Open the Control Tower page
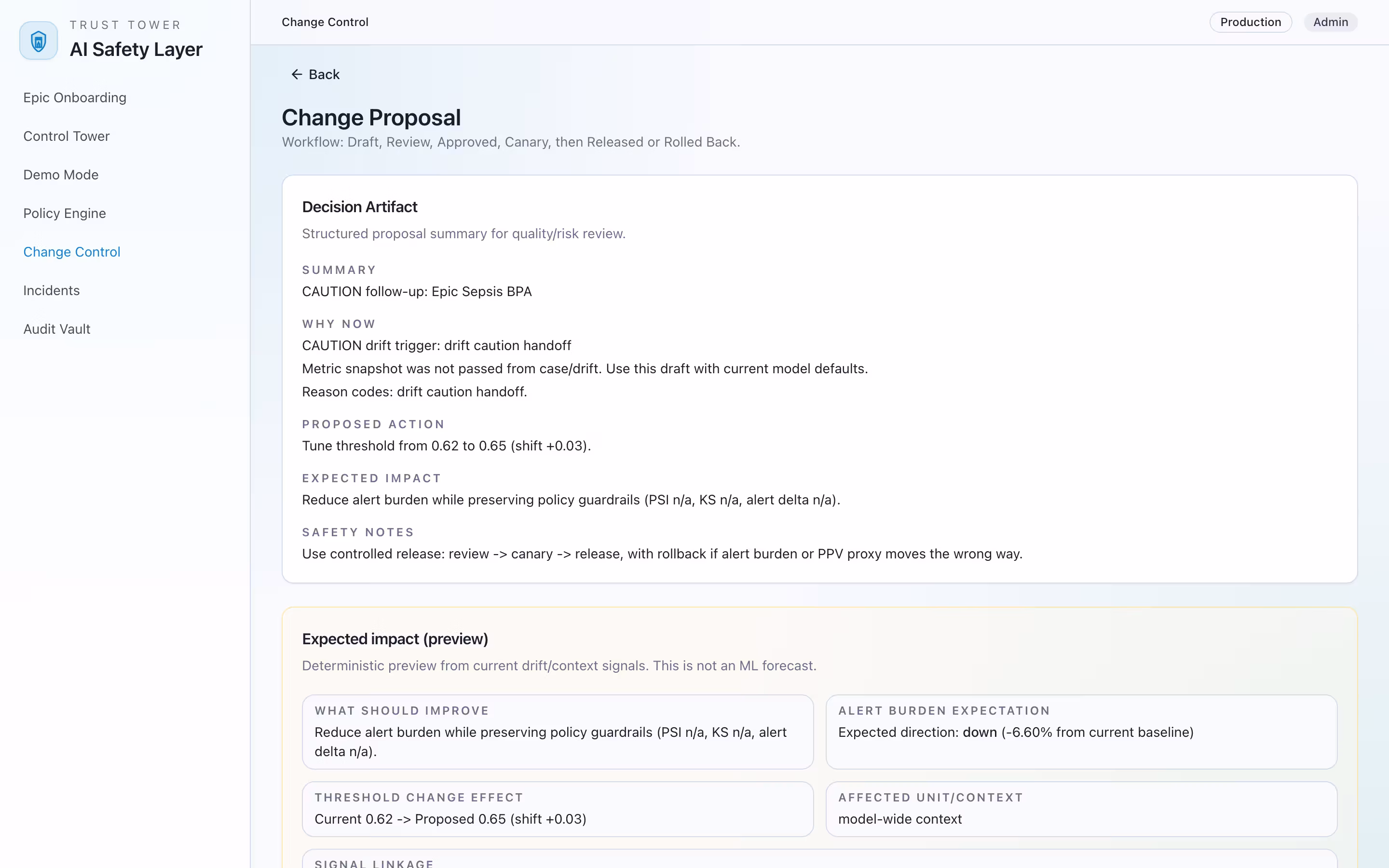 [66, 136]
